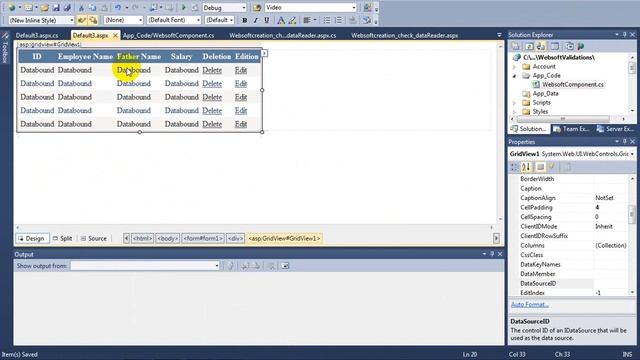Image resolution: width=640 pixels, height=360 pixels.
Task: Open GridView1 object selector dropdown
Action: coord(632,154)
